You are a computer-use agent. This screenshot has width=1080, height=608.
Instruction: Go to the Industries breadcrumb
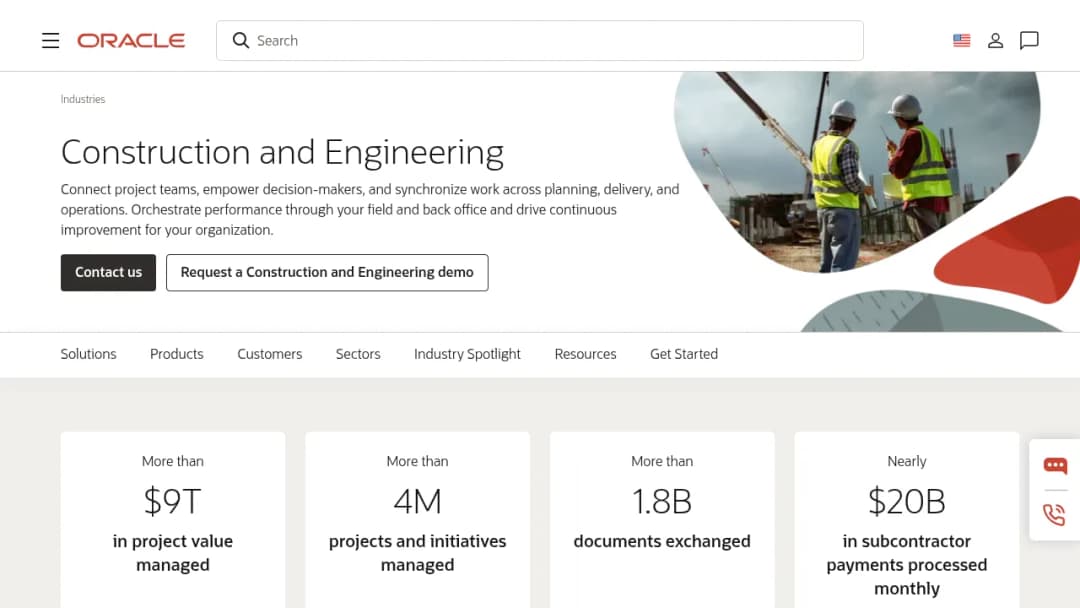point(83,99)
